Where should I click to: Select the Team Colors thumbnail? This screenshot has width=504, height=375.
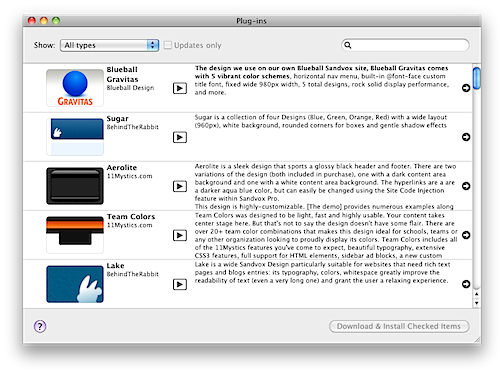coord(75,235)
